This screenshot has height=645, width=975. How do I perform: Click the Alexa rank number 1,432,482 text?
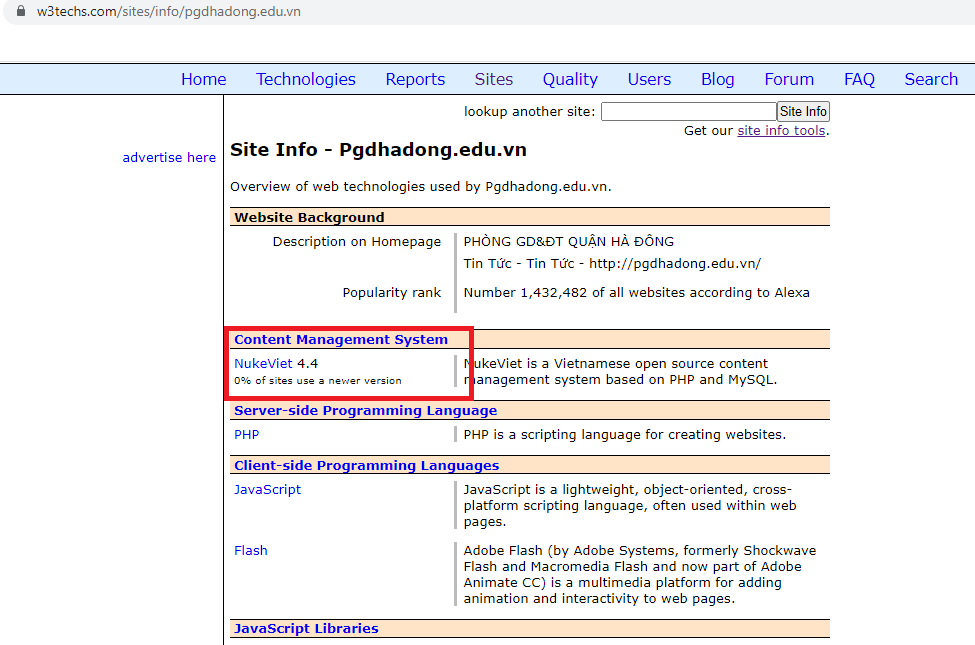pos(636,292)
